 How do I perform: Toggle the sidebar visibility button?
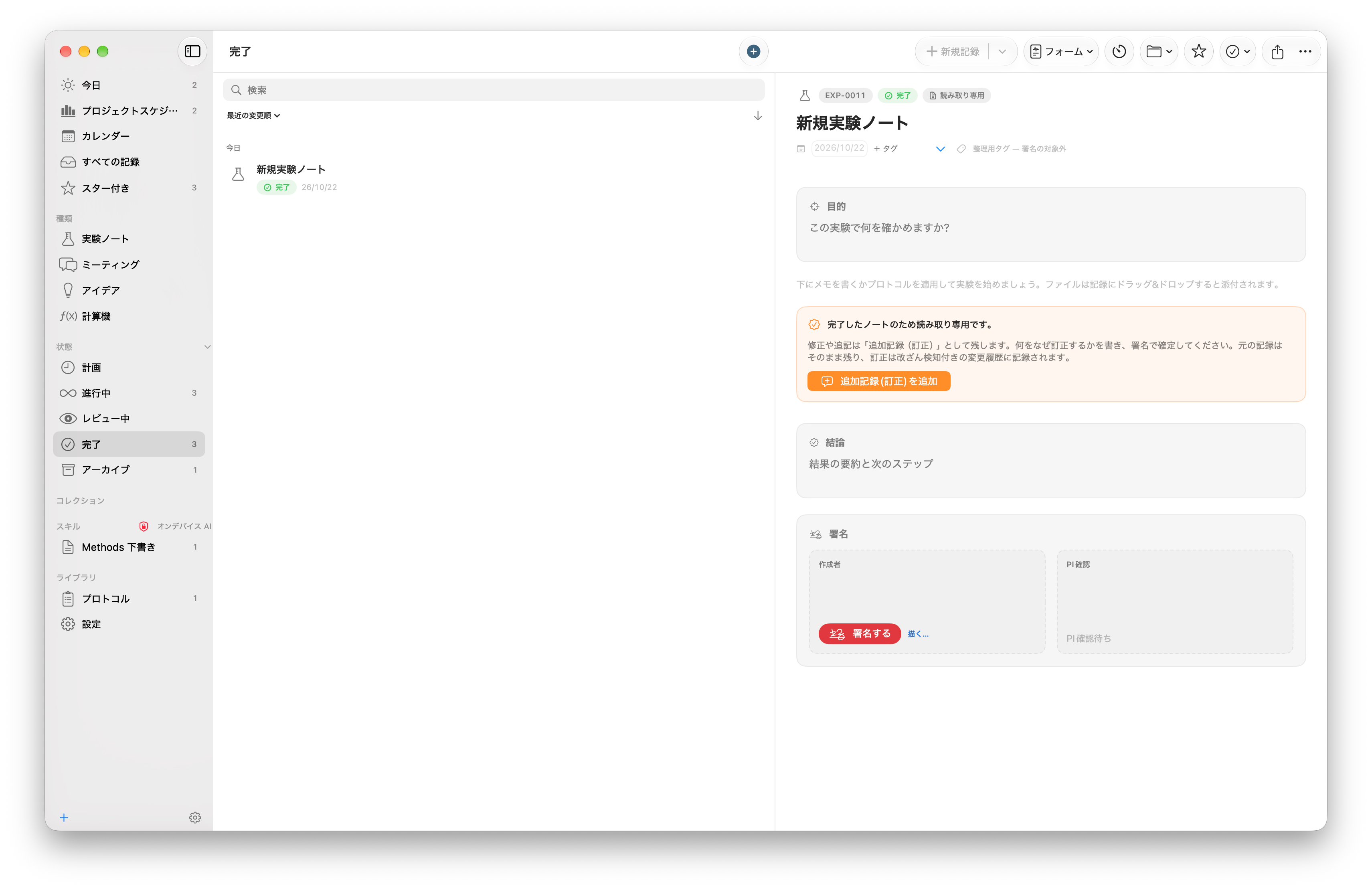point(192,51)
